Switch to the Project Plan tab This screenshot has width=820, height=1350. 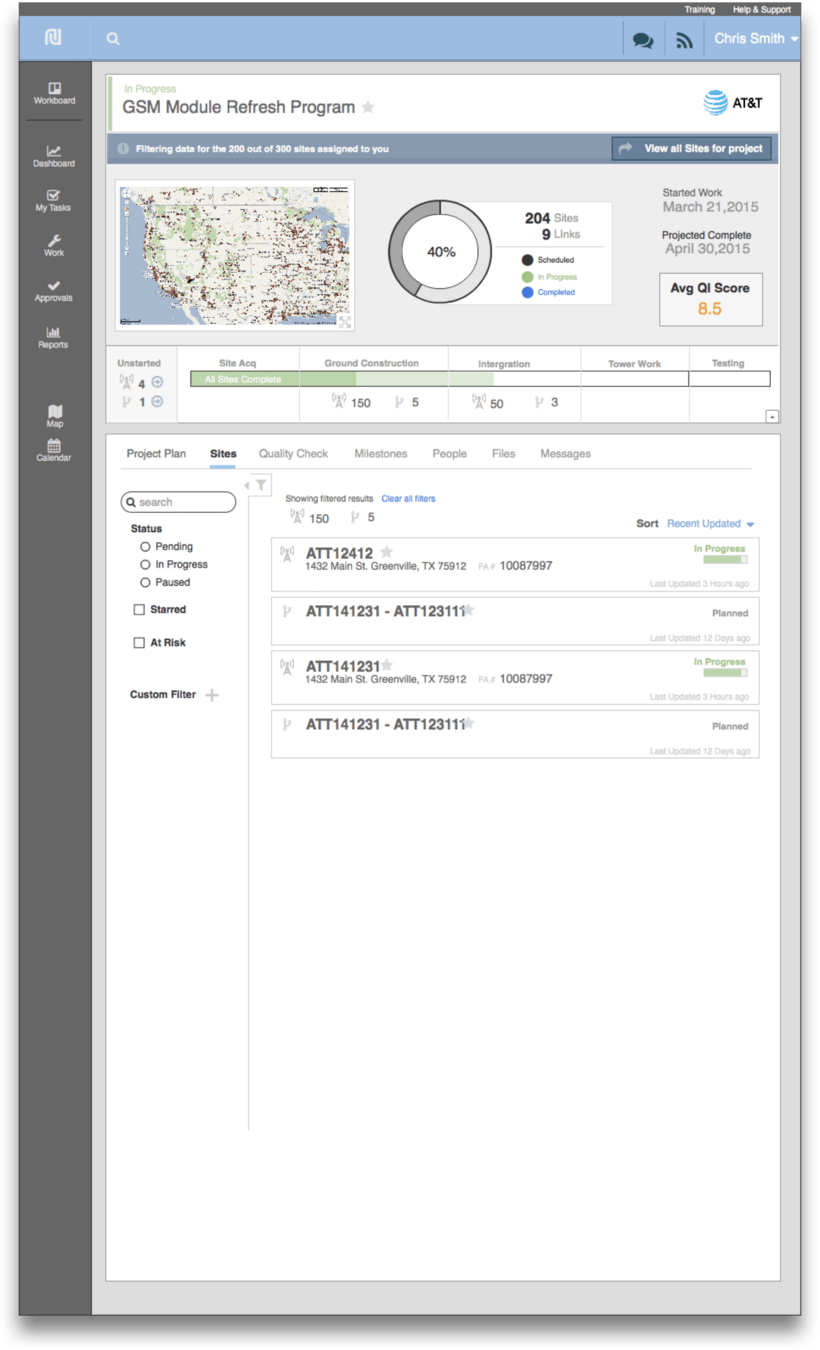156,454
